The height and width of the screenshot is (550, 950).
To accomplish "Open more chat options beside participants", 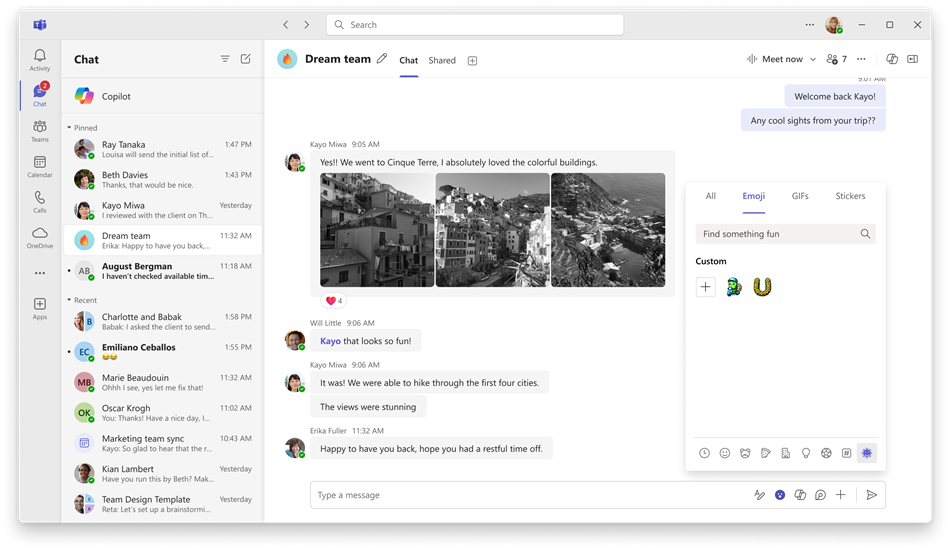I will click(861, 59).
